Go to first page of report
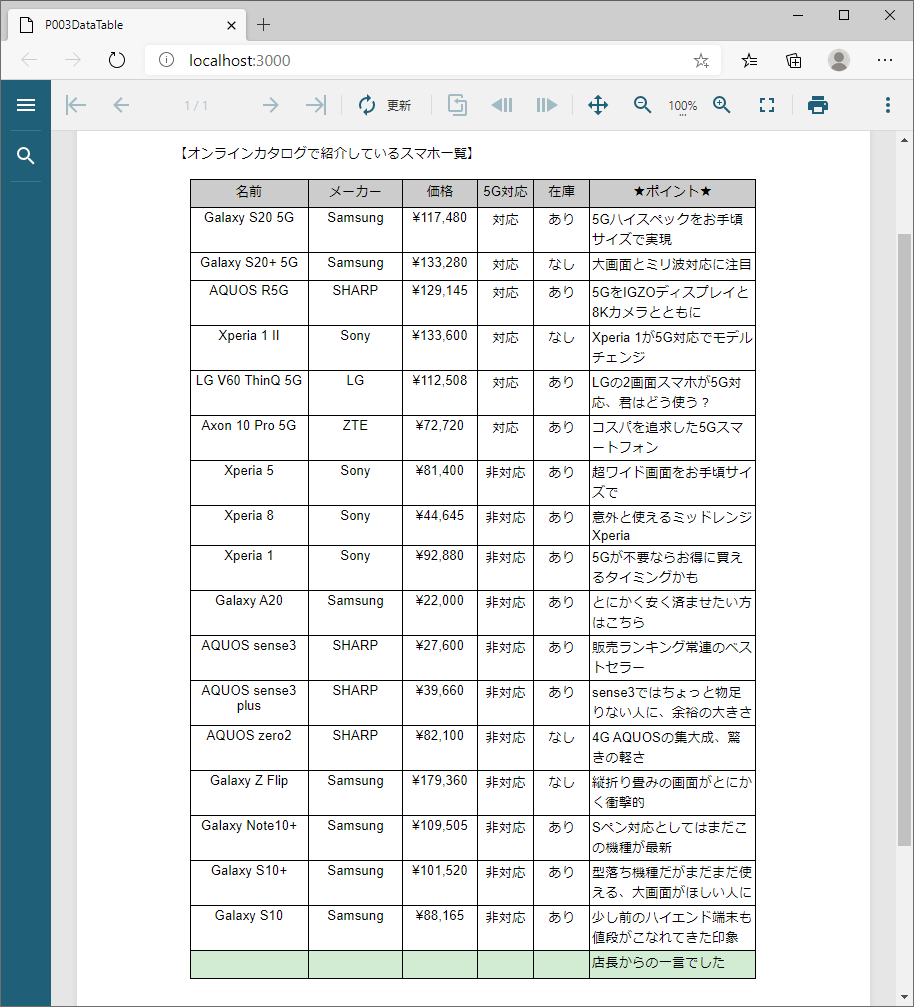This screenshot has width=914, height=1007. [x=76, y=105]
